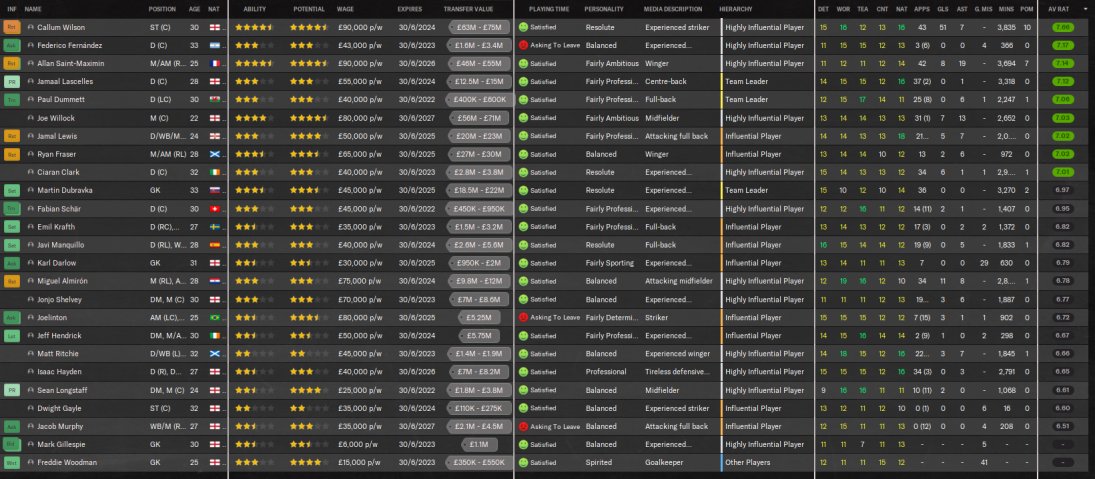1095x479 pixels.
Task: Open Isaac Hayden's player name
Action: click(x=59, y=372)
